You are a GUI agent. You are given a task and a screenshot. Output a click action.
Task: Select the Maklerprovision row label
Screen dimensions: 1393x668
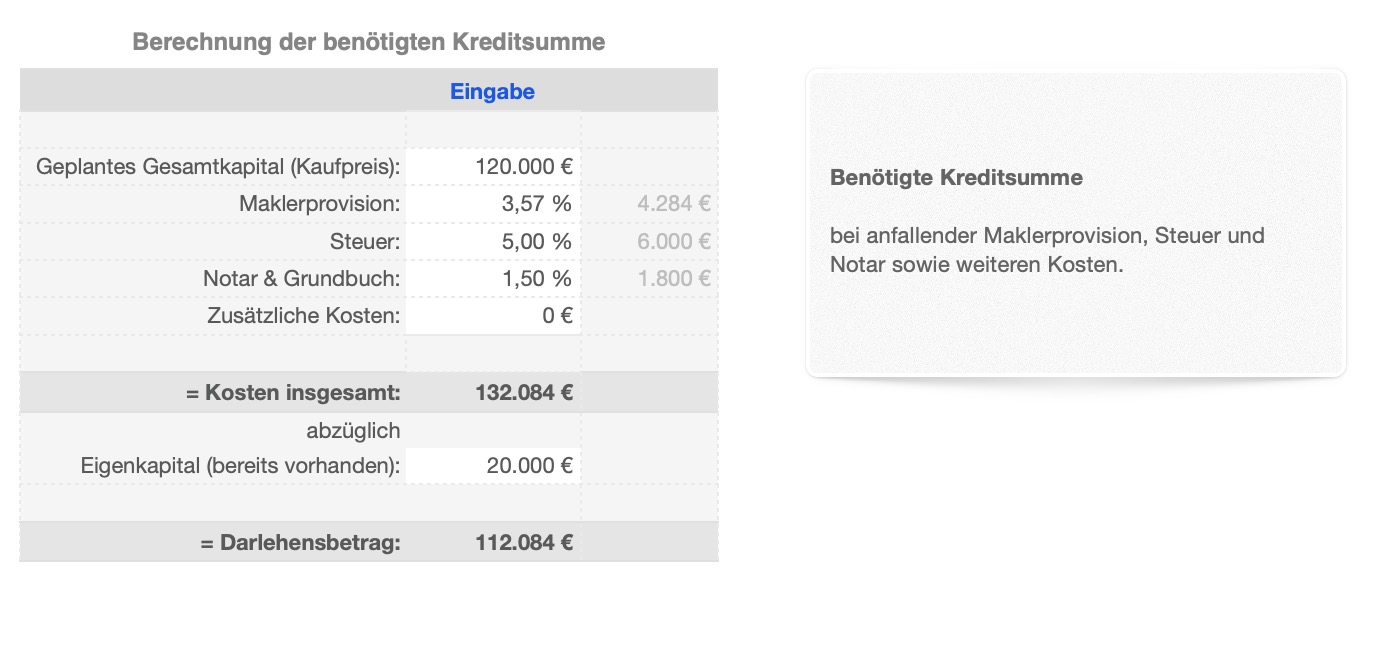[x=319, y=204]
